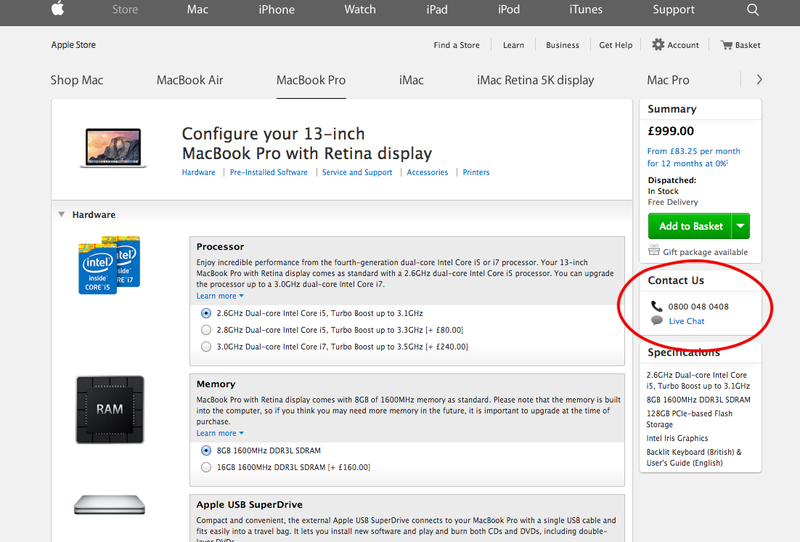Click the Add to Basket button
The width and height of the screenshot is (800, 542).
pos(690,226)
